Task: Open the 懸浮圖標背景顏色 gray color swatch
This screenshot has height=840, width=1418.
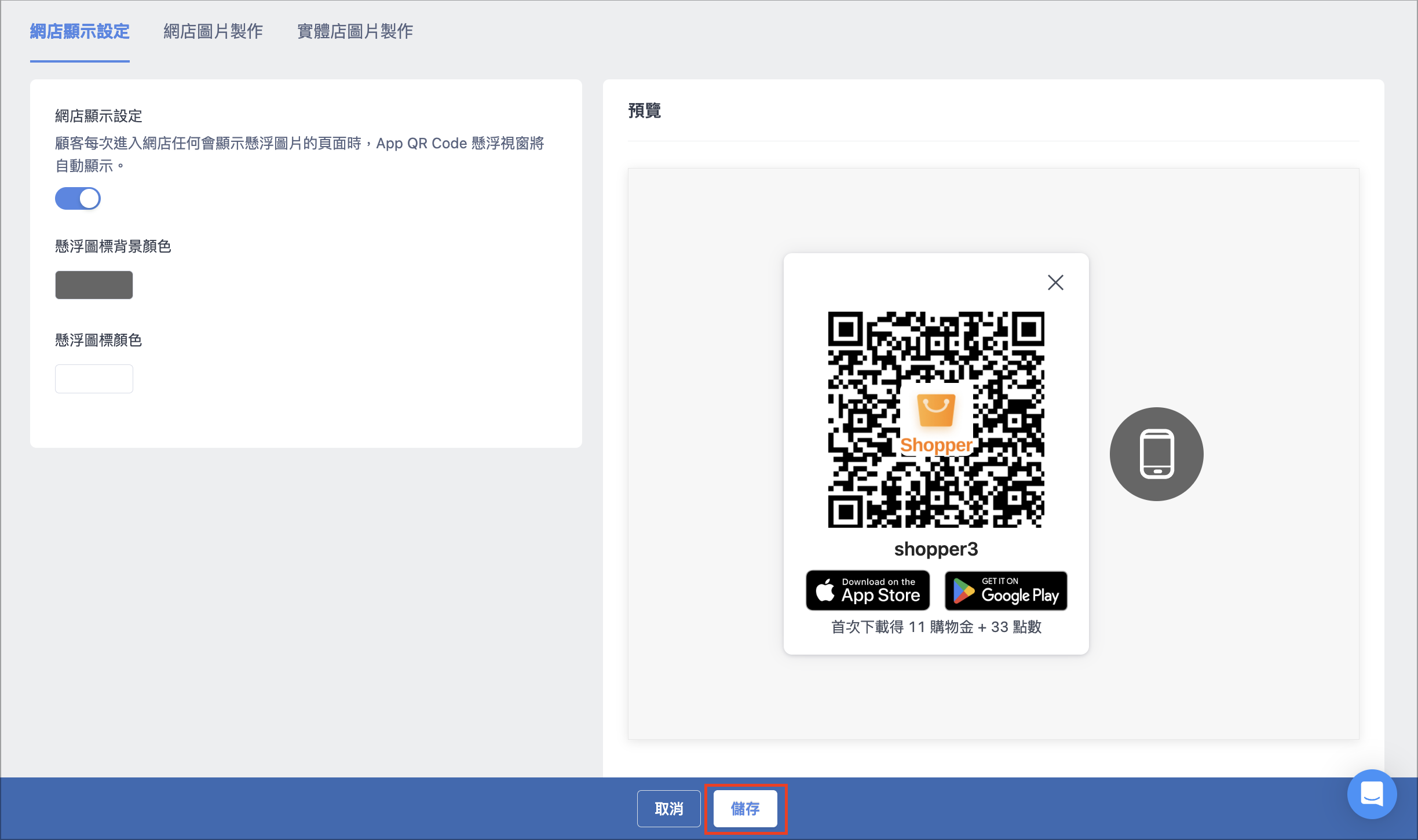Action: [94, 285]
